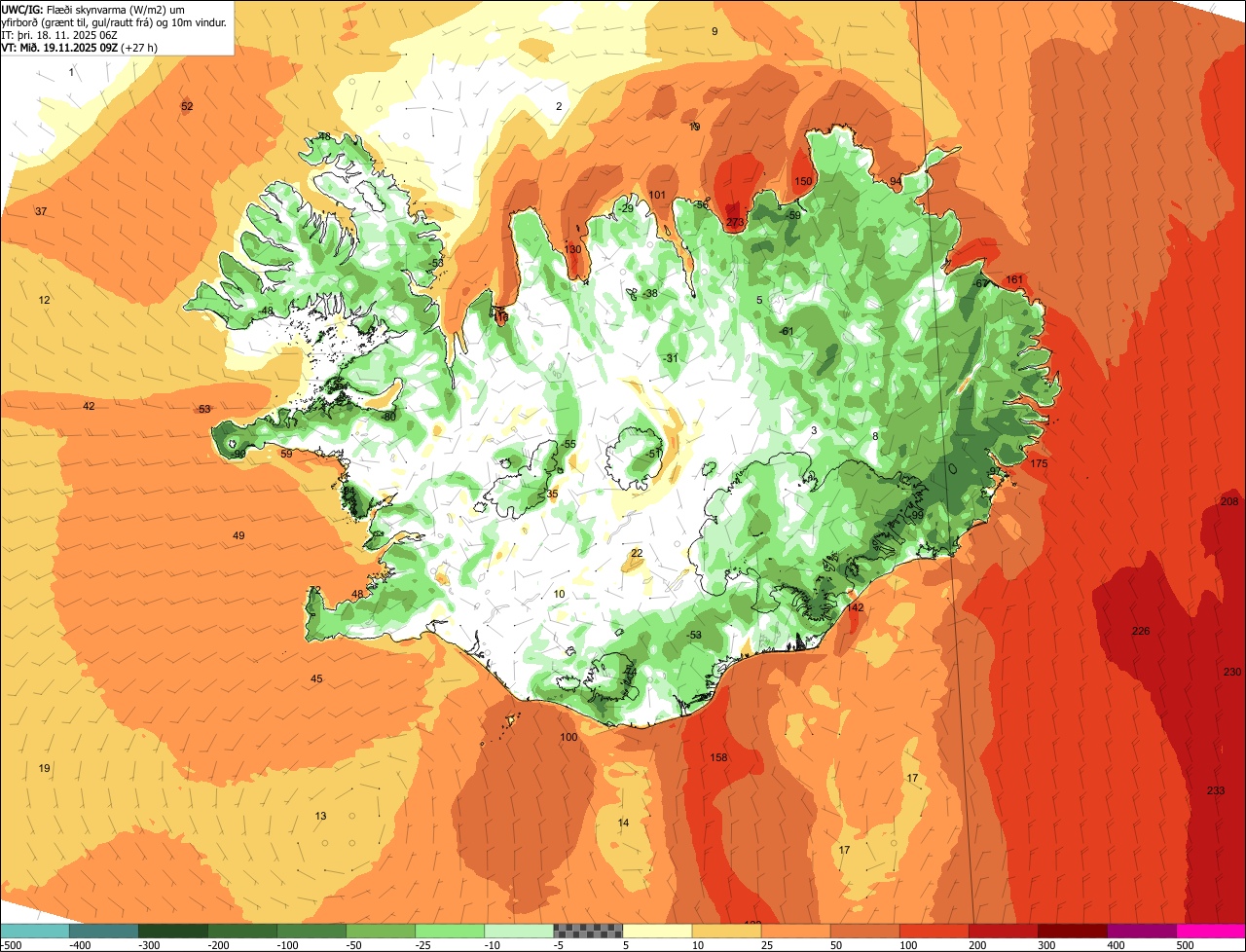Select the red-orange swatch between 100 and 200
This screenshot has width=1246, height=952.
933,931
